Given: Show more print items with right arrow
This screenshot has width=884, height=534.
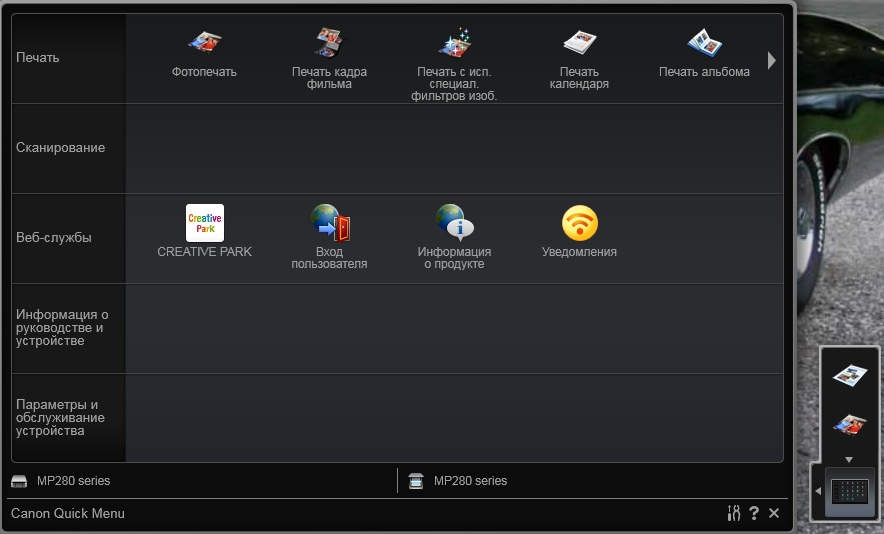Looking at the screenshot, I should (772, 60).
